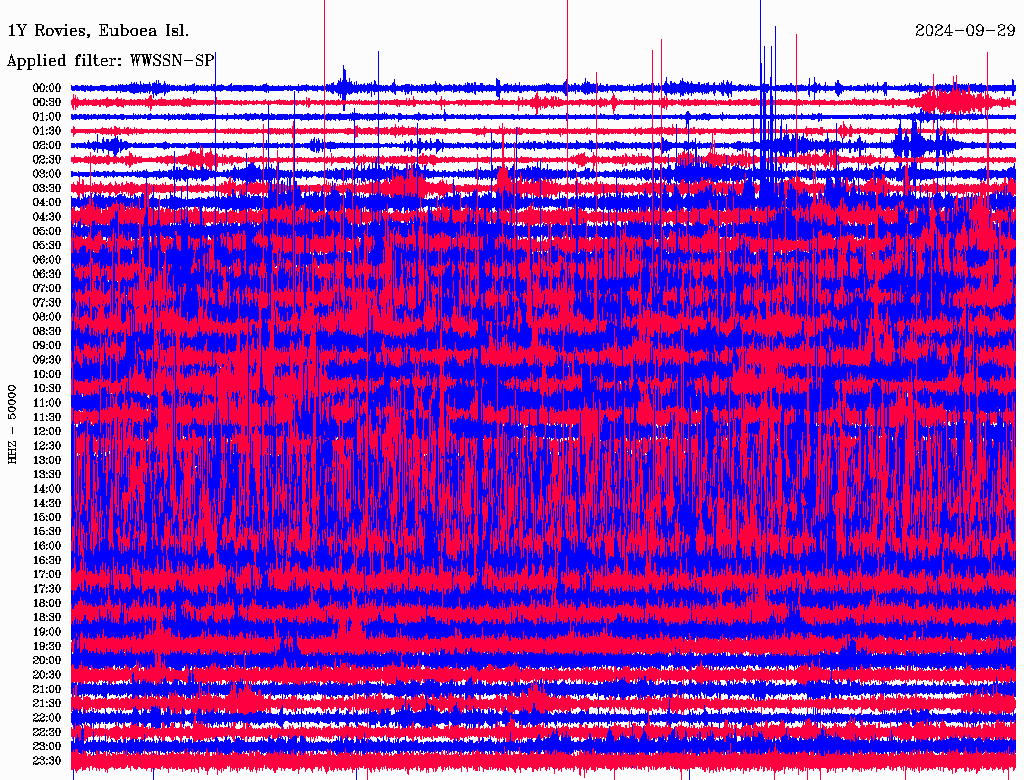The image size is (1024, 780).
Task: Choose the 22:00 time row label
Action: tap(47, 718)
